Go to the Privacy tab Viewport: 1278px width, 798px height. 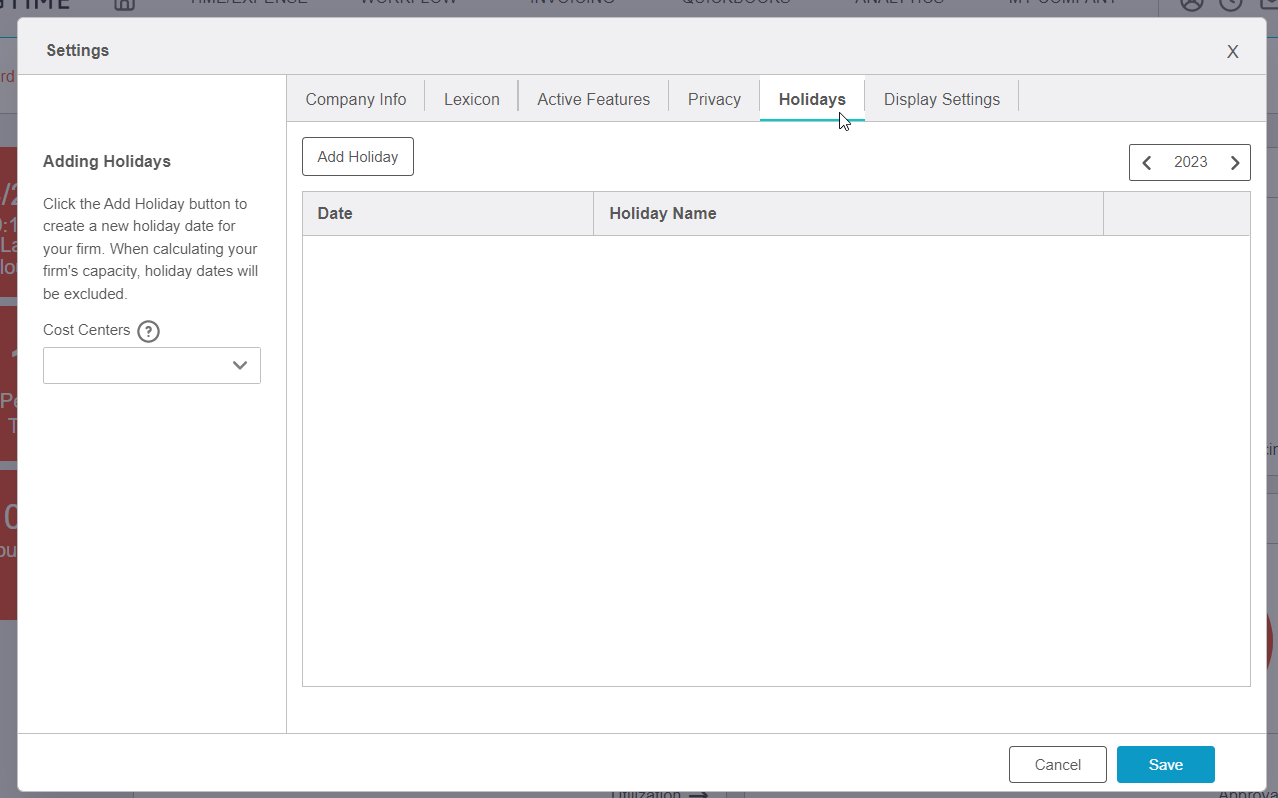[714, 99]
